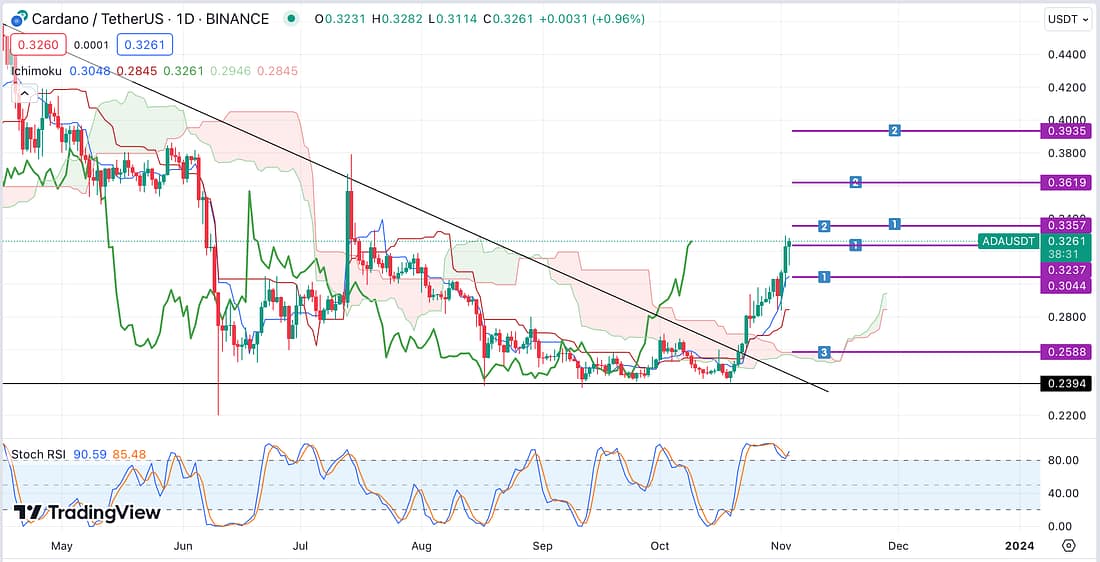The width and height of the screenshot is (1100, 562).
Task: Click the red 0.3260 sell price button
Action: pyautogui.click(x=40, y=44)
